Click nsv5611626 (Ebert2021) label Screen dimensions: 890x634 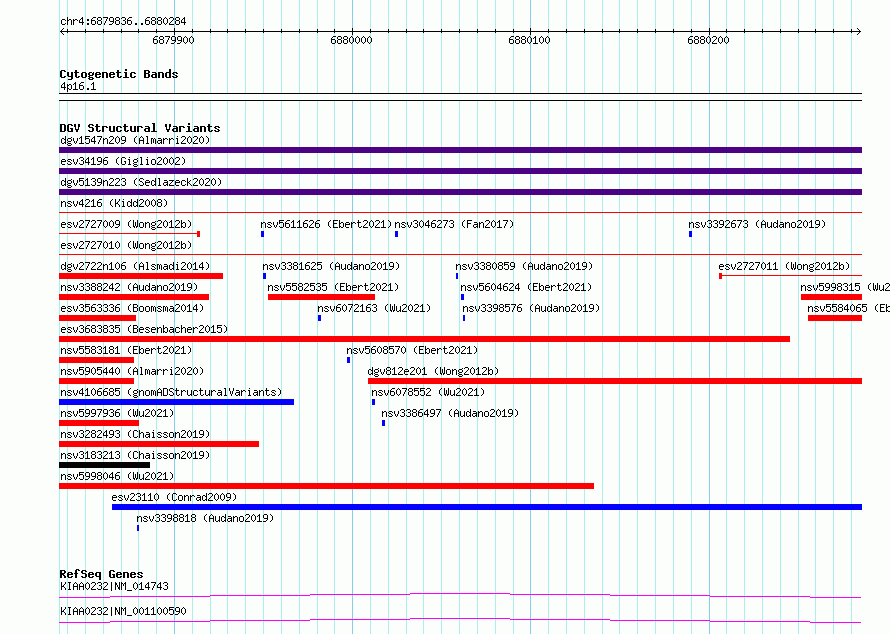pyautogui.click(x=326, y=224)
